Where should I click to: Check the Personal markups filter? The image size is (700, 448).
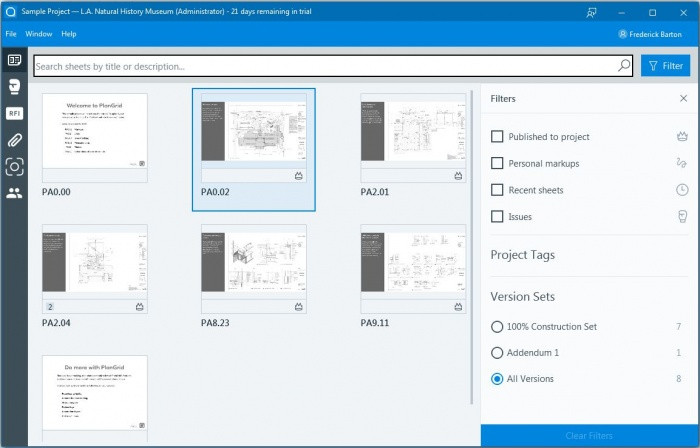[497, 163]
